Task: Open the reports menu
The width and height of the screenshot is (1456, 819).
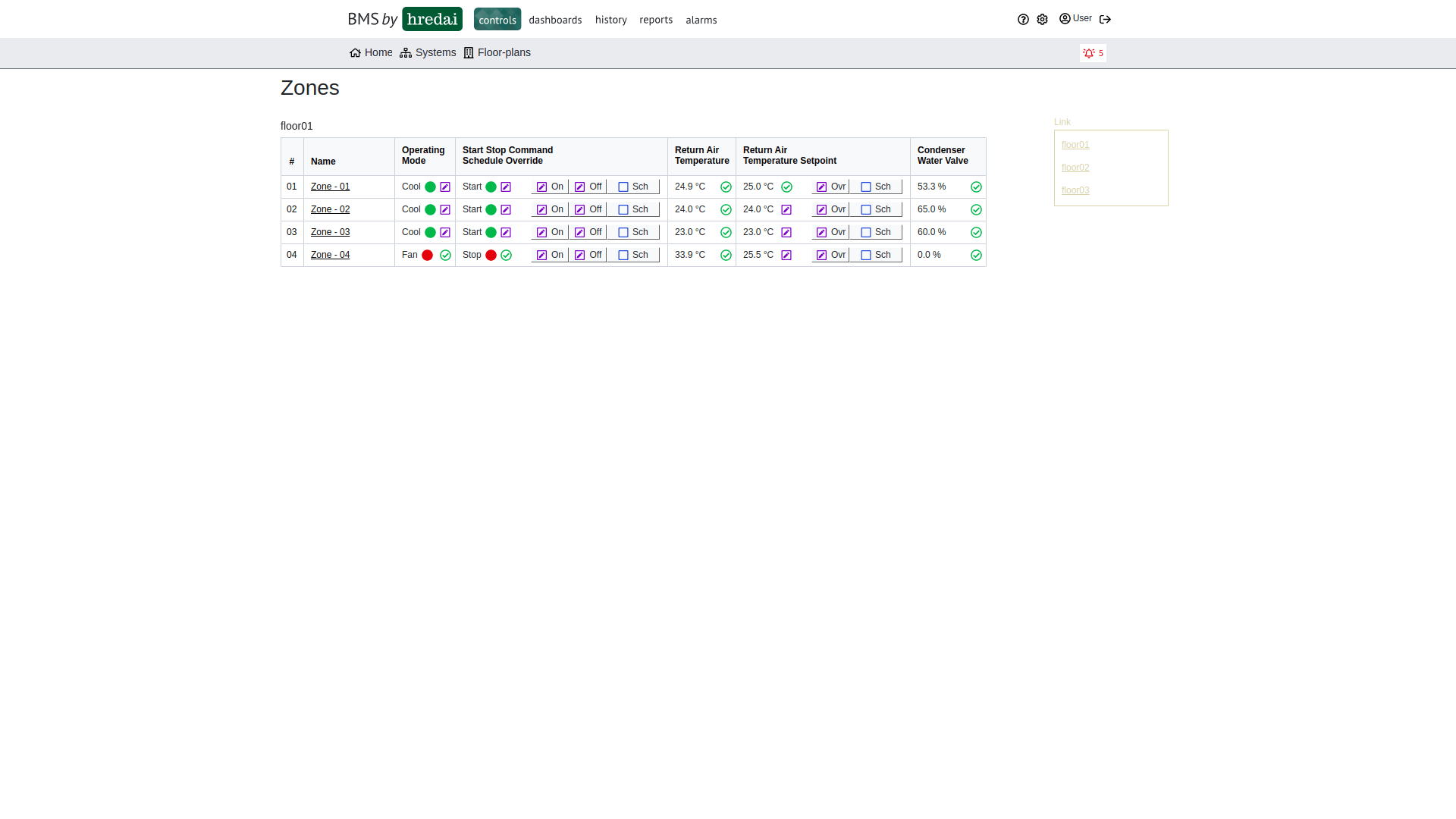Action: [656, 20]
